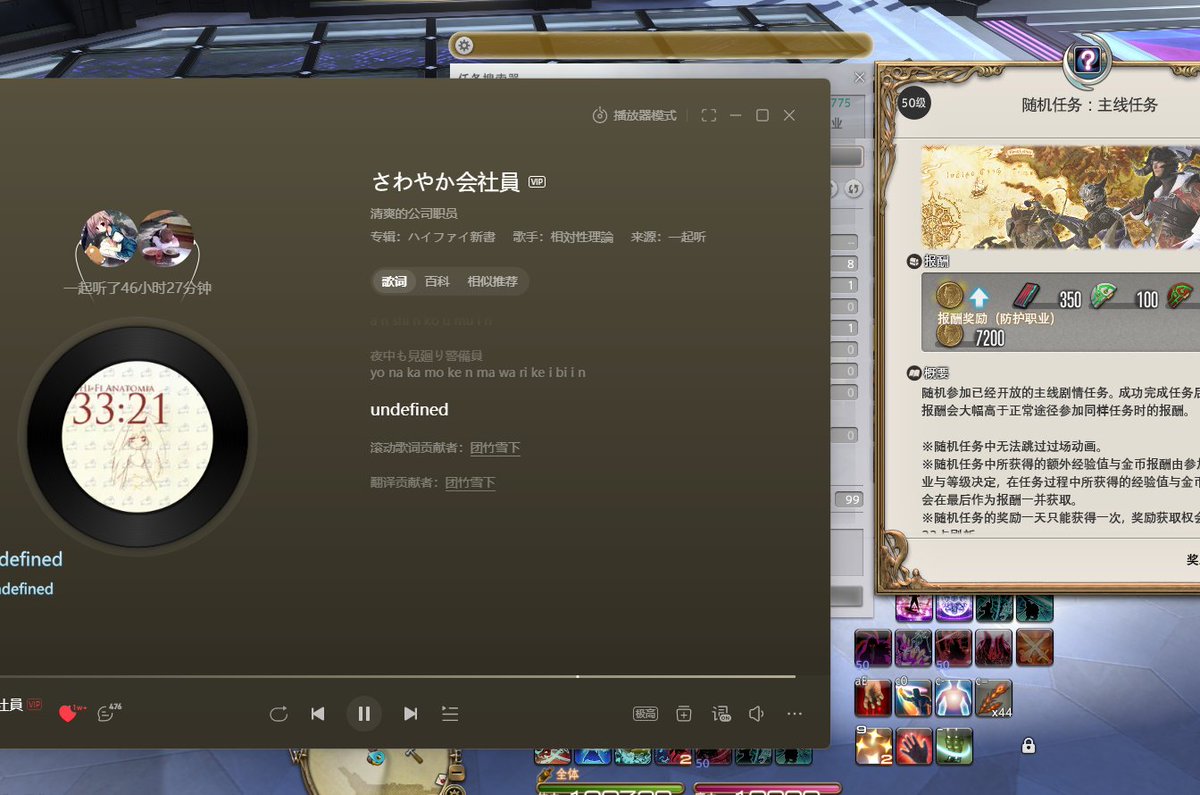Screen dimensions: 1200x795
Task: Click the 一起听了46小时27分钟 text
Action: (137, 288)
